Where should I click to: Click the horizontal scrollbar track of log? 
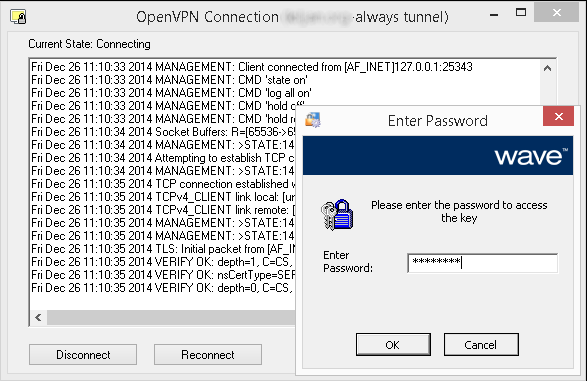coord(171,318)
